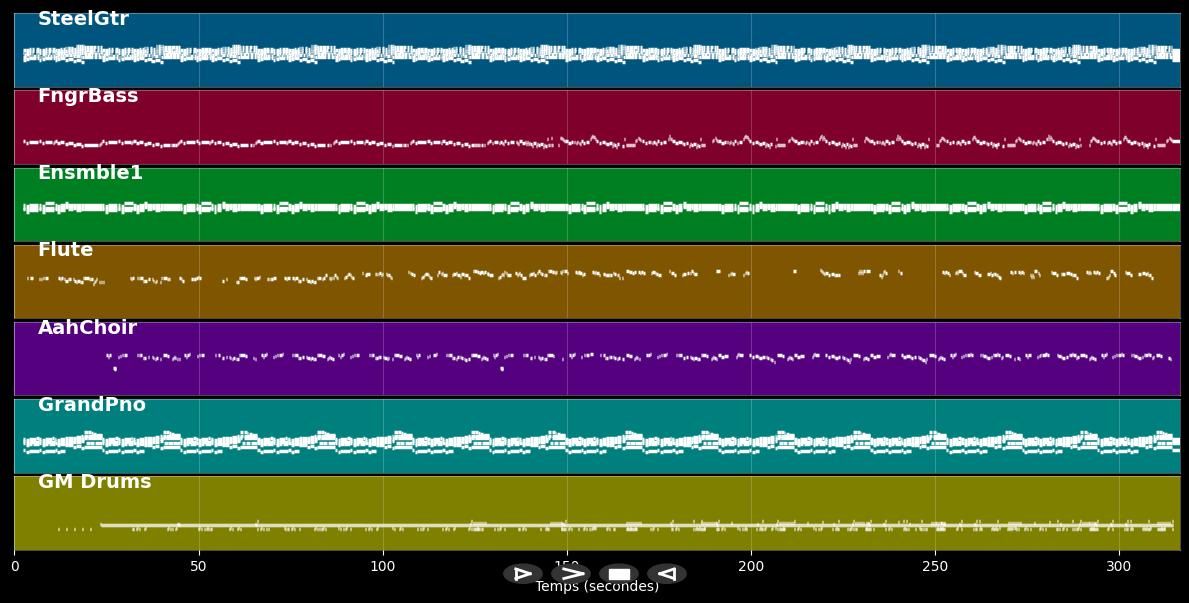Image resolution: width=1189 pixels, height=603 pixels.
Task: Click the 200 seconds time axis label
Action: pos(751,566)
